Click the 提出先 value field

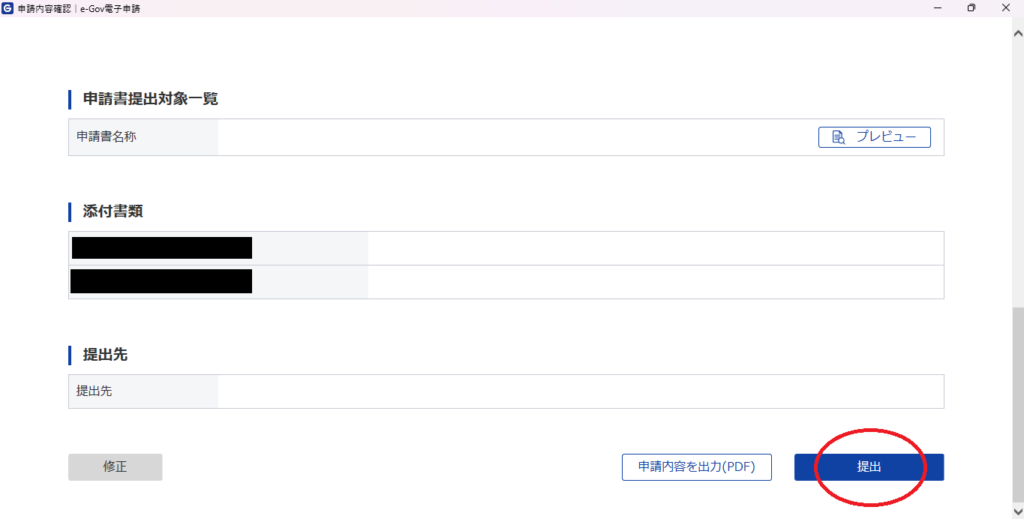tap(580, 391)
